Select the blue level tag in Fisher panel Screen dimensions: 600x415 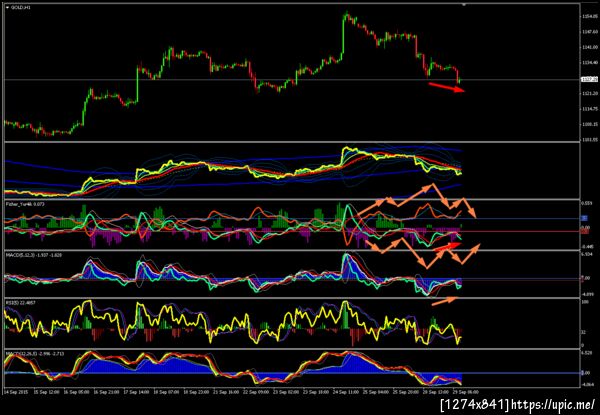pos(584,218)
